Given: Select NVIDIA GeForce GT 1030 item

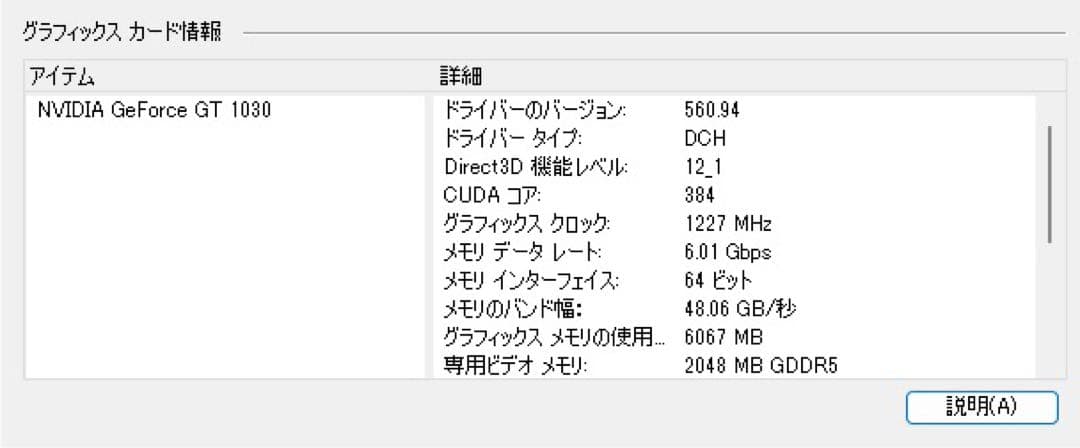Looking at the screenshot, I should (154, 110).
